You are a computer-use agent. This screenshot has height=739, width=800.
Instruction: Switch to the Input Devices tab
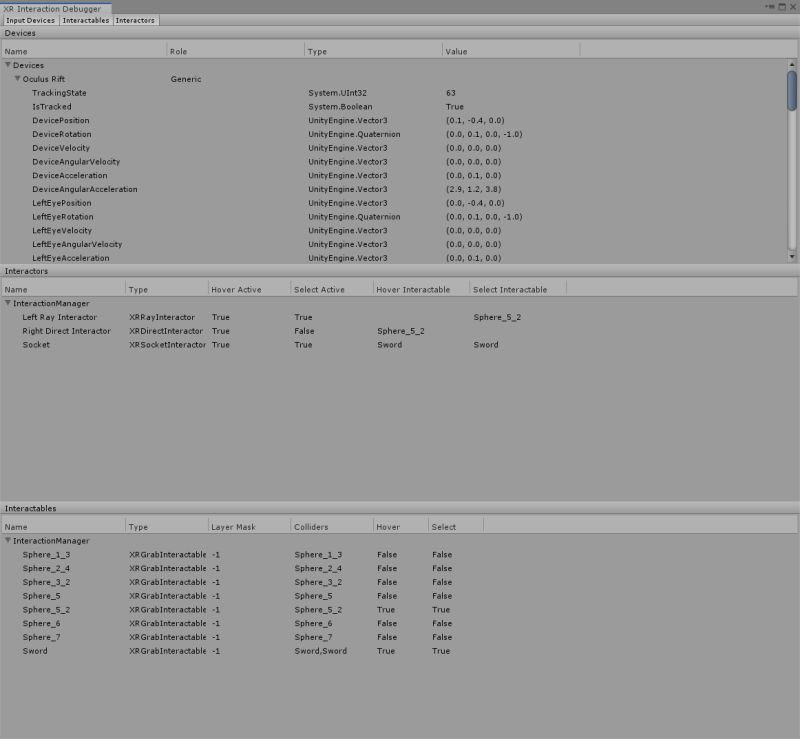click(x=30, y=19)
